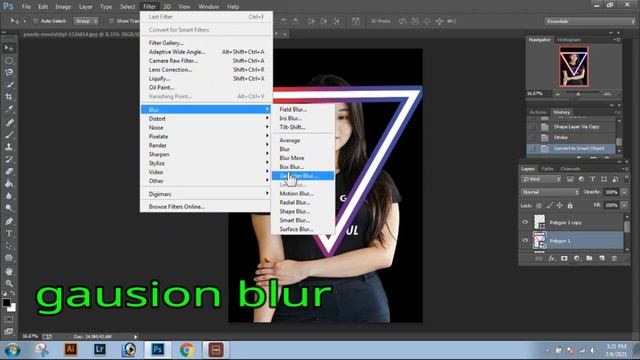640x360 pixels.
Task: Select the Zoom tool in toolbox
Action: coord(9,283)
